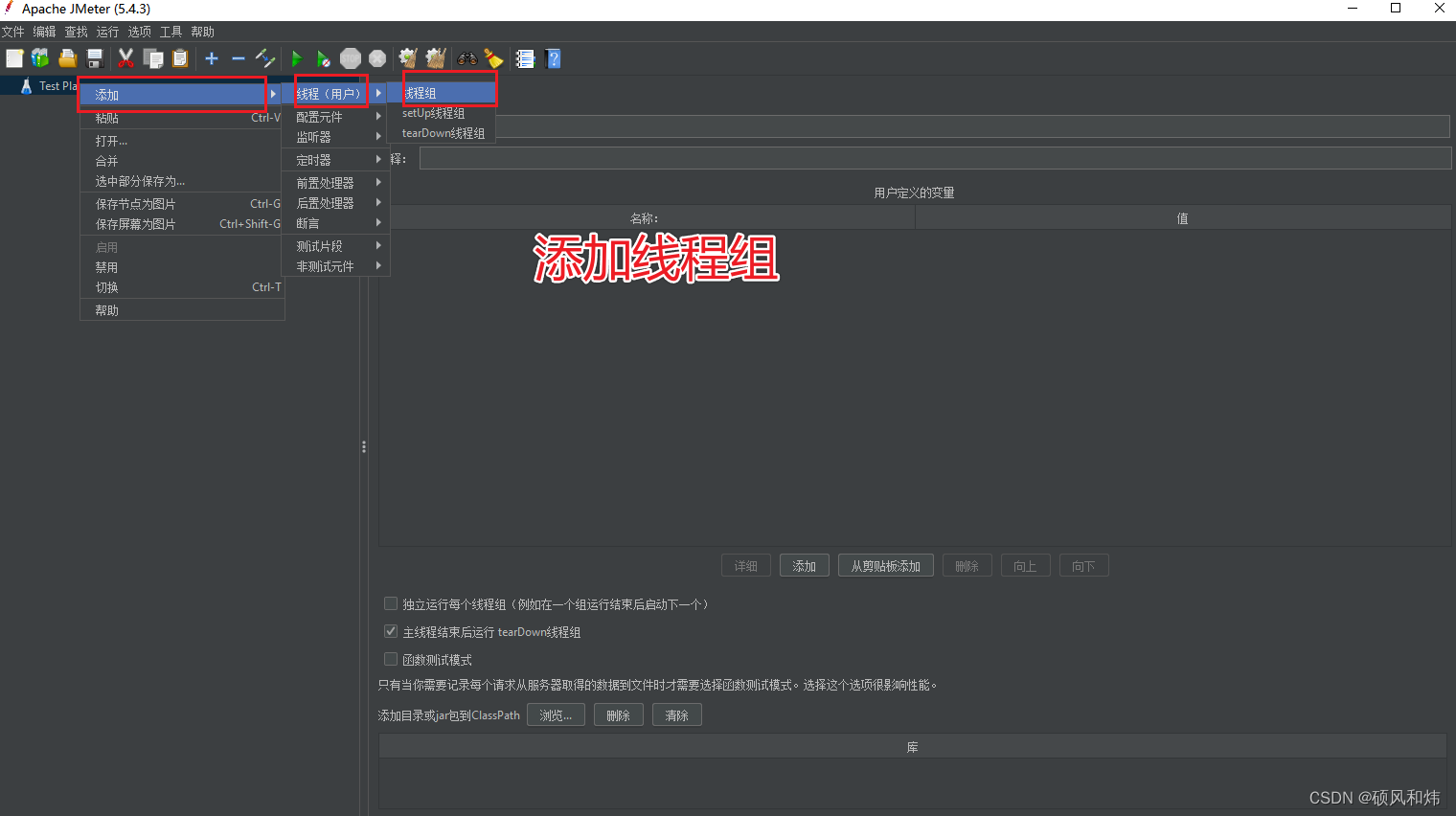This screenshot has height=816, width=1456.
Task: Expand 后置处理器 submenu
Action: [x=335, y=203]
